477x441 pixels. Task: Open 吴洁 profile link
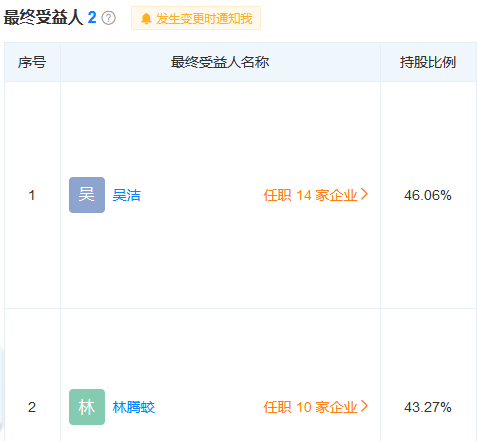127,195
